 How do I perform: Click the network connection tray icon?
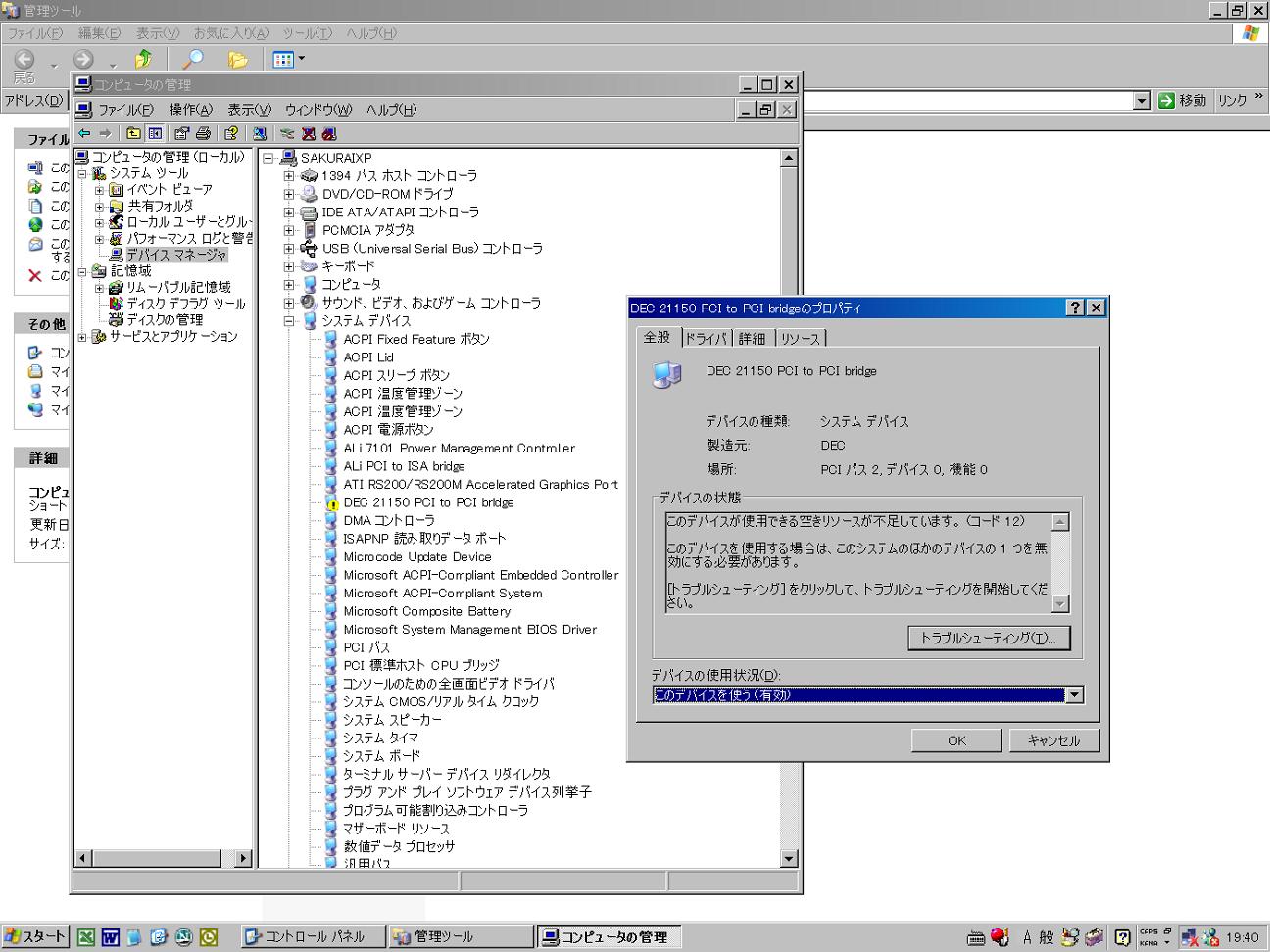point(1190,937)
